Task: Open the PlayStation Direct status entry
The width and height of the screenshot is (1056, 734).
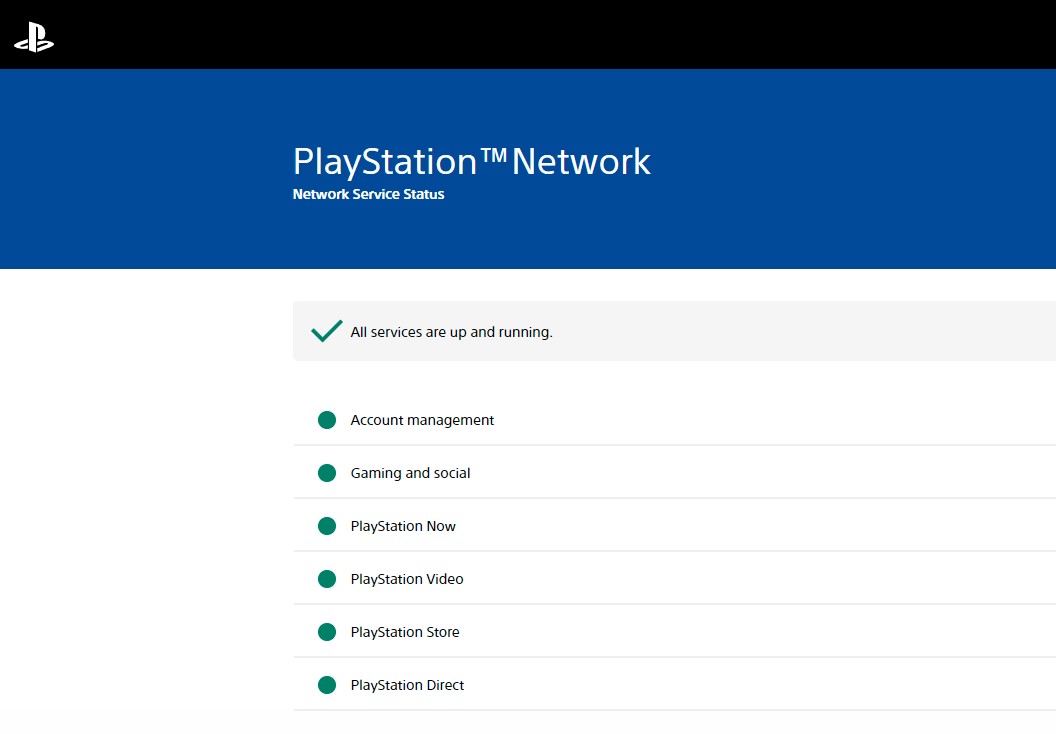Action: (600, 684)
